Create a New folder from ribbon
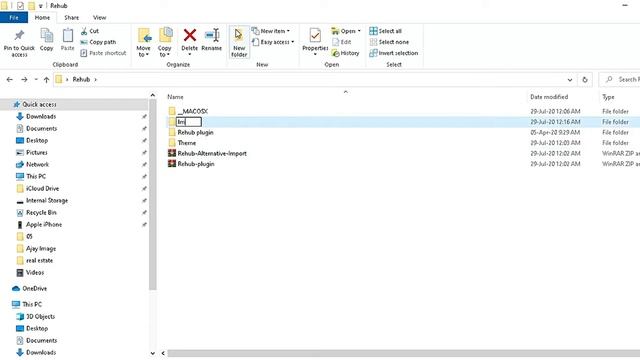 (x=239, y=42)
